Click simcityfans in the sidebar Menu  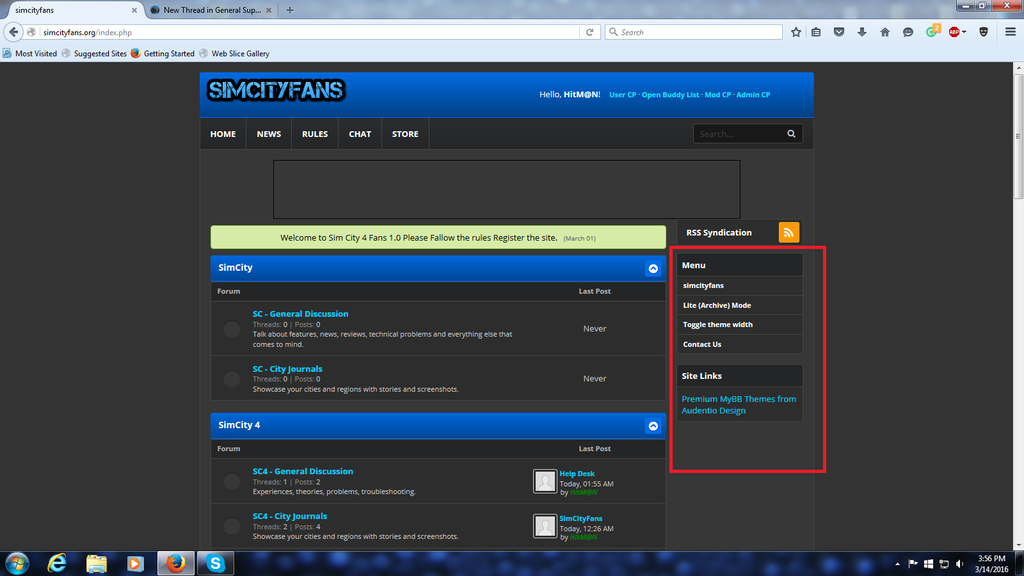(703, 285)
